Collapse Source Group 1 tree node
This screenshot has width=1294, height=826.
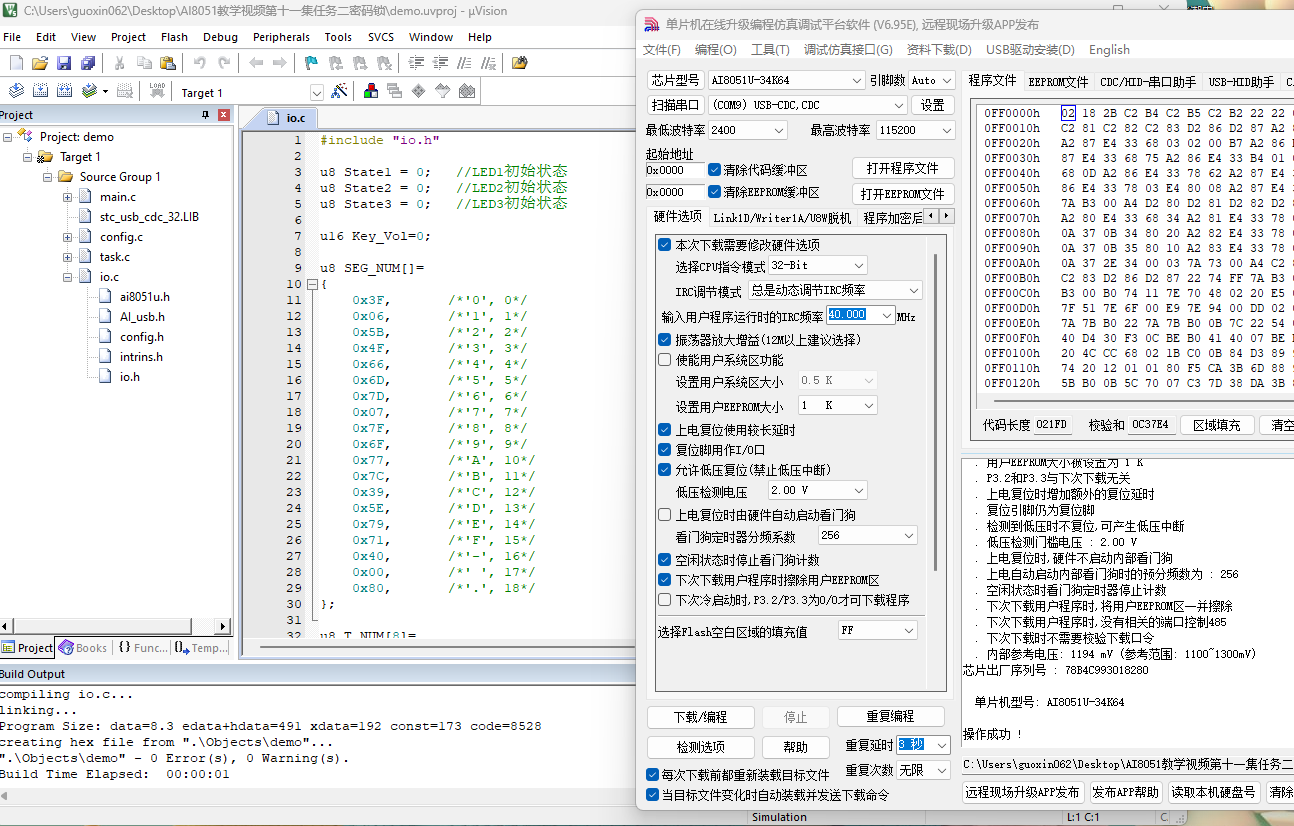click(48, 177)
